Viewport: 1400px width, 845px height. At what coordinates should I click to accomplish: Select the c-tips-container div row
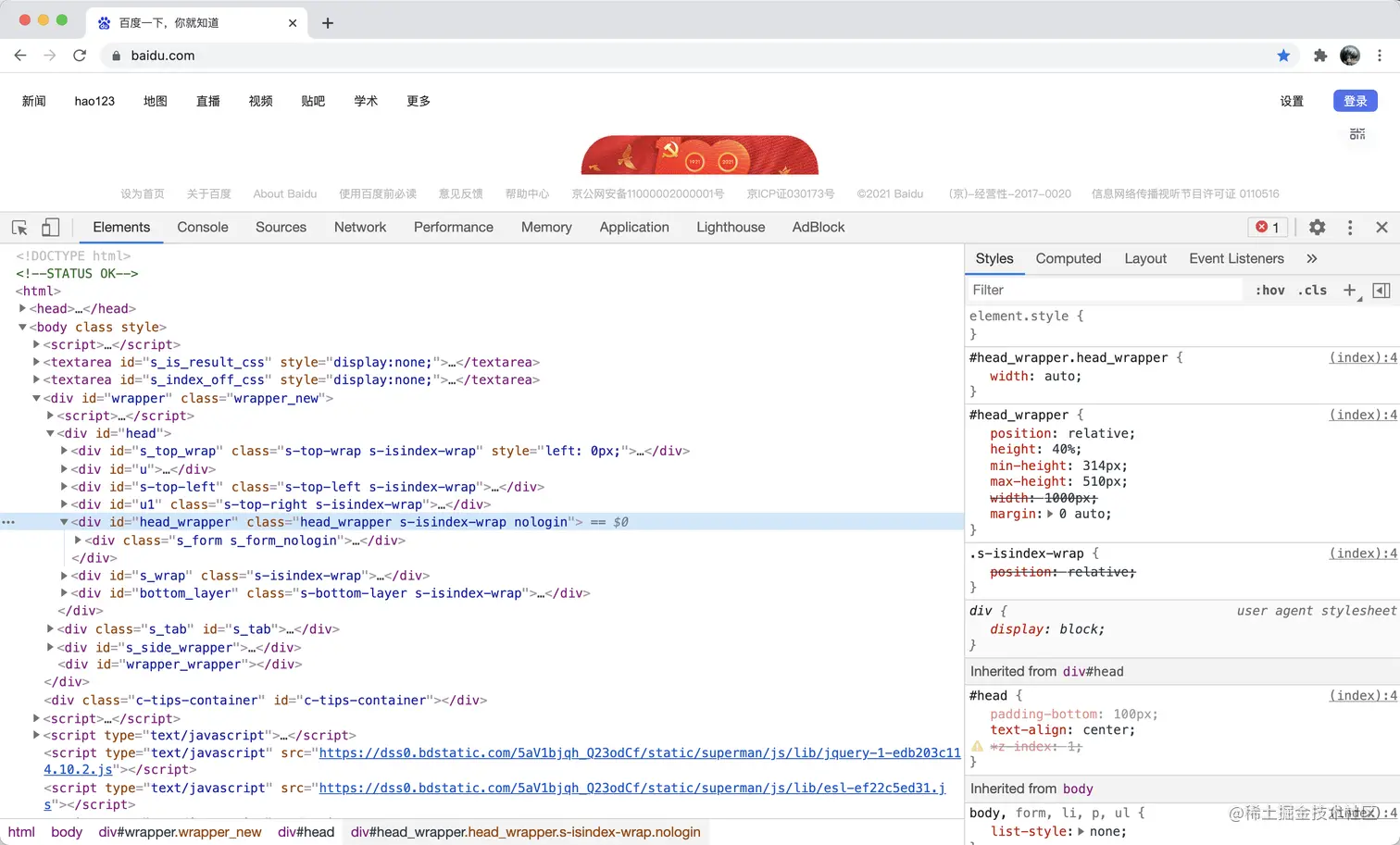(x=481, y=700)
